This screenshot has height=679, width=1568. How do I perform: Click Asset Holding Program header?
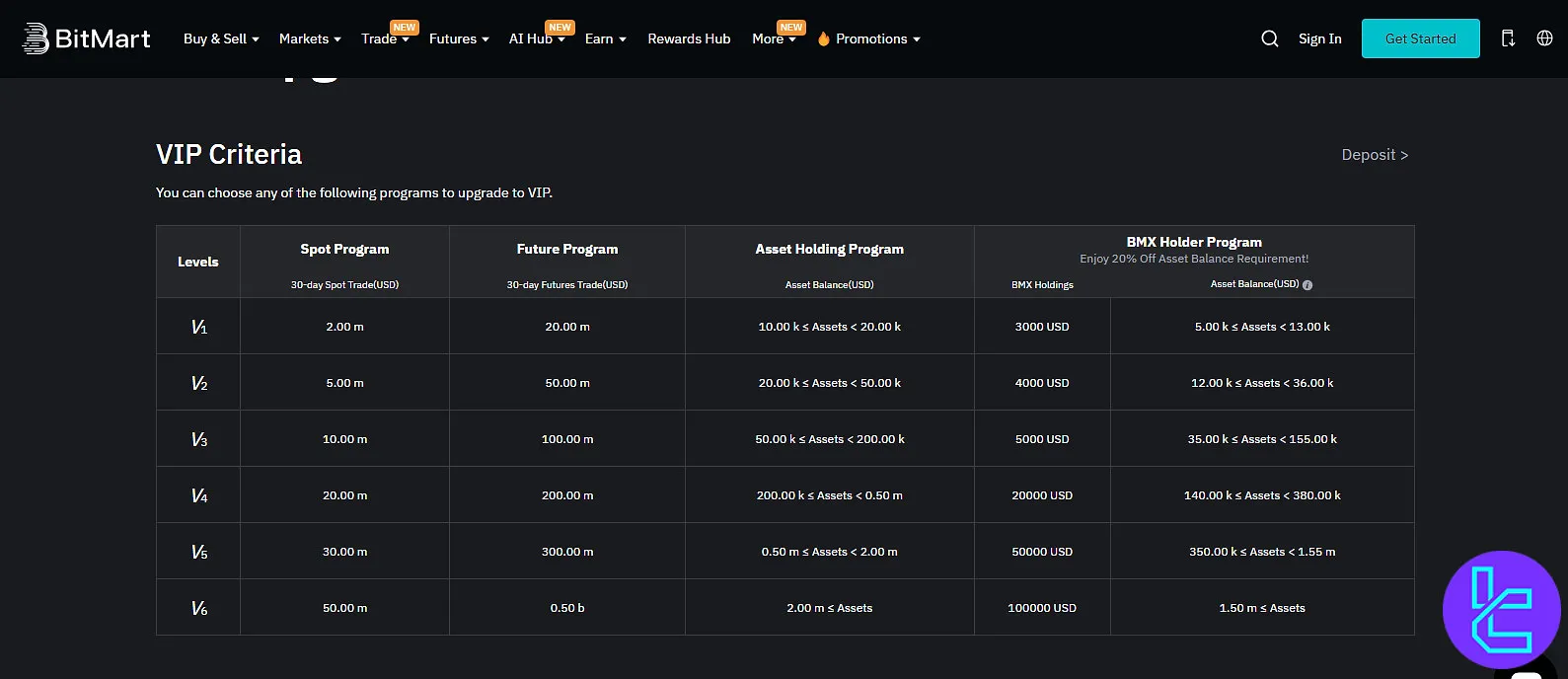(x=829, y=249)
